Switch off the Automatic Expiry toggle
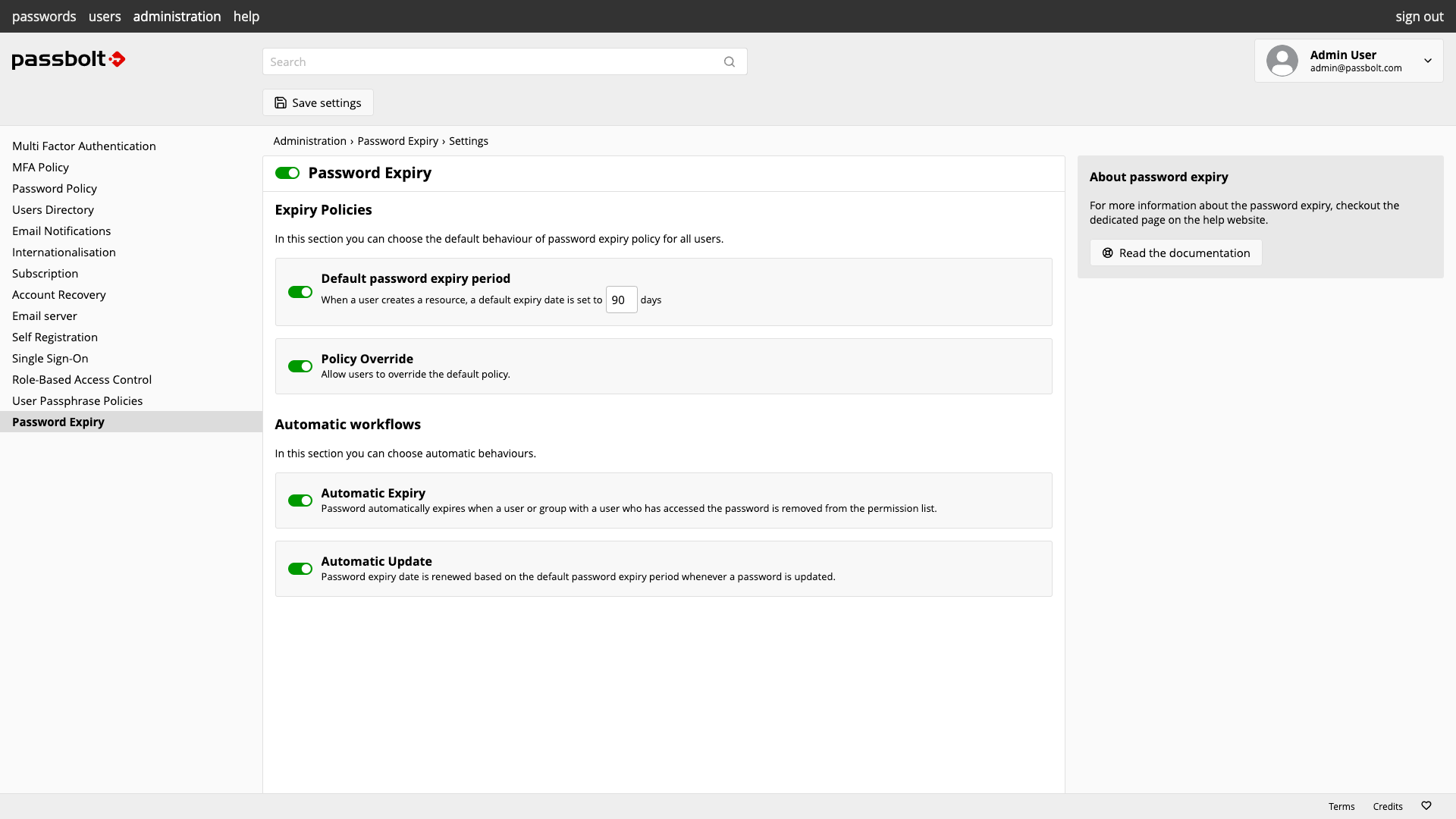The image size is (1456, 819). [300, 501]
